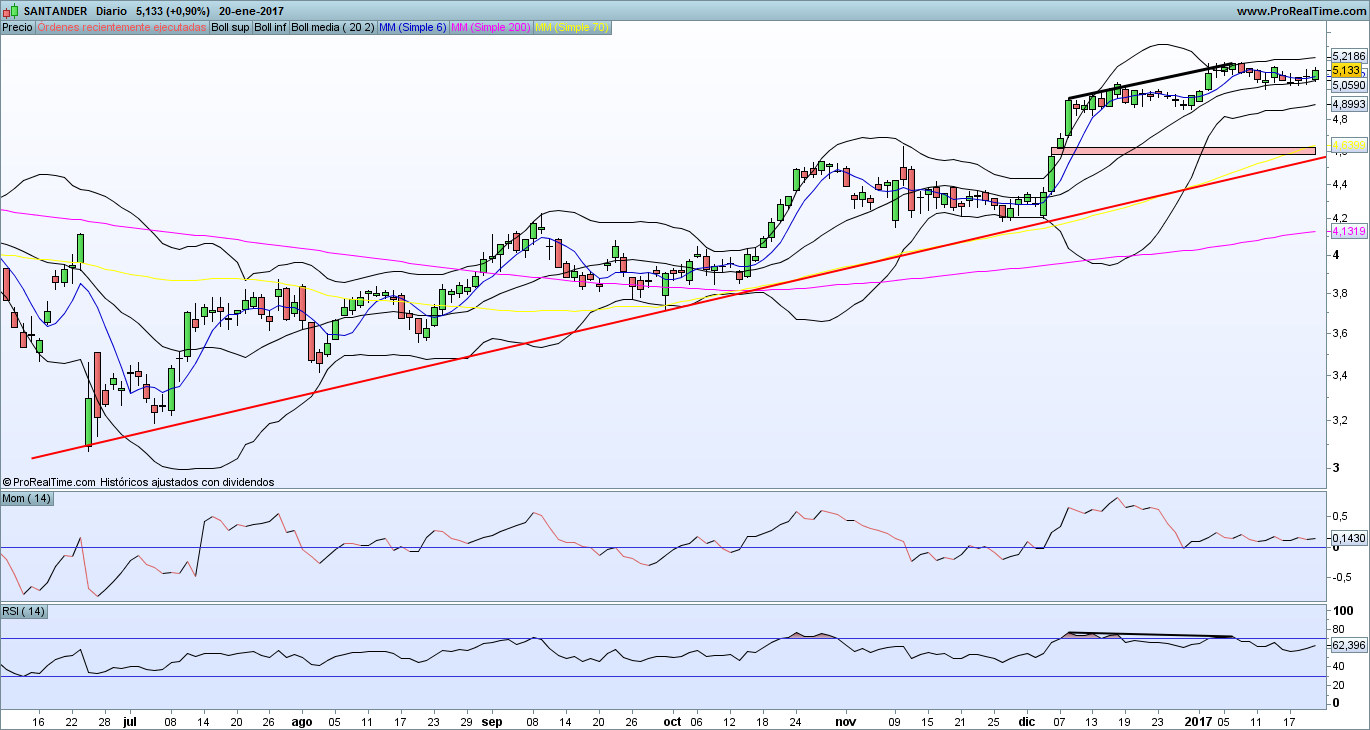
Task: Click the 'ago' month label on time axis
Action: click(301, 720)
